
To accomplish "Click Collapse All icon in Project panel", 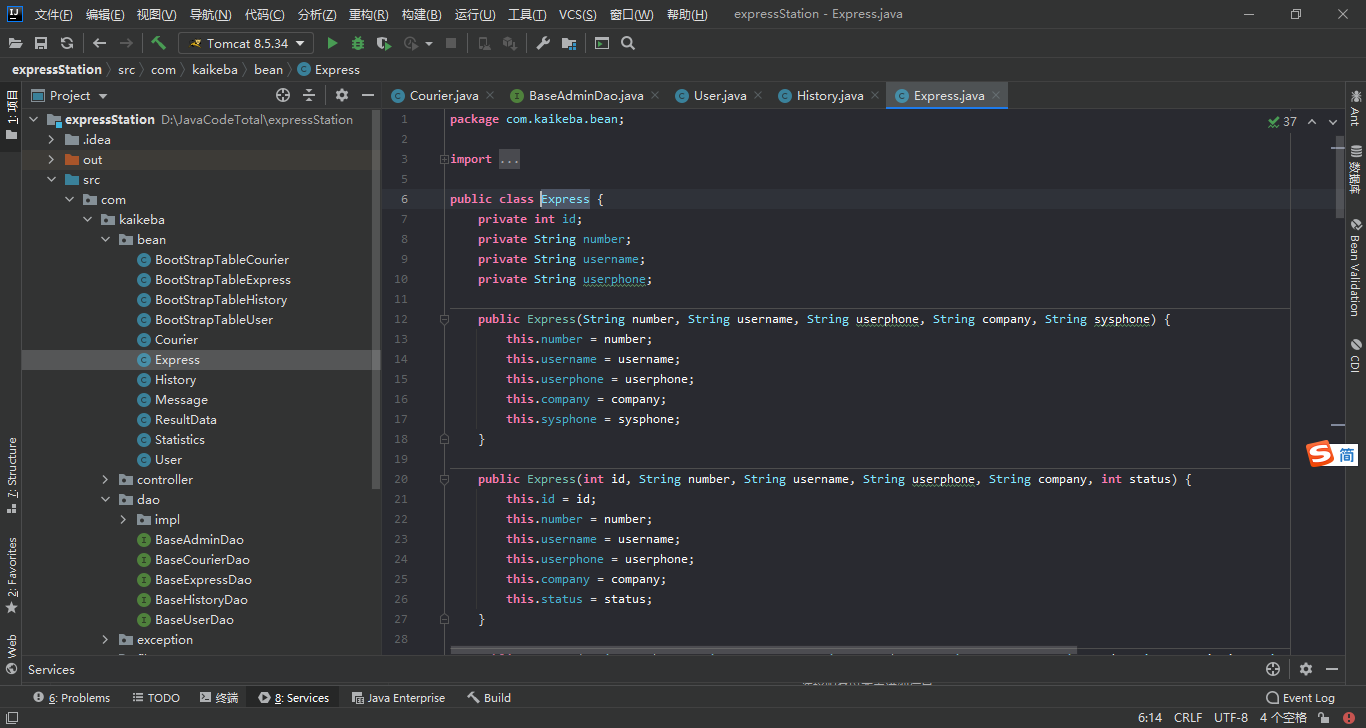I will click(309, 95).
